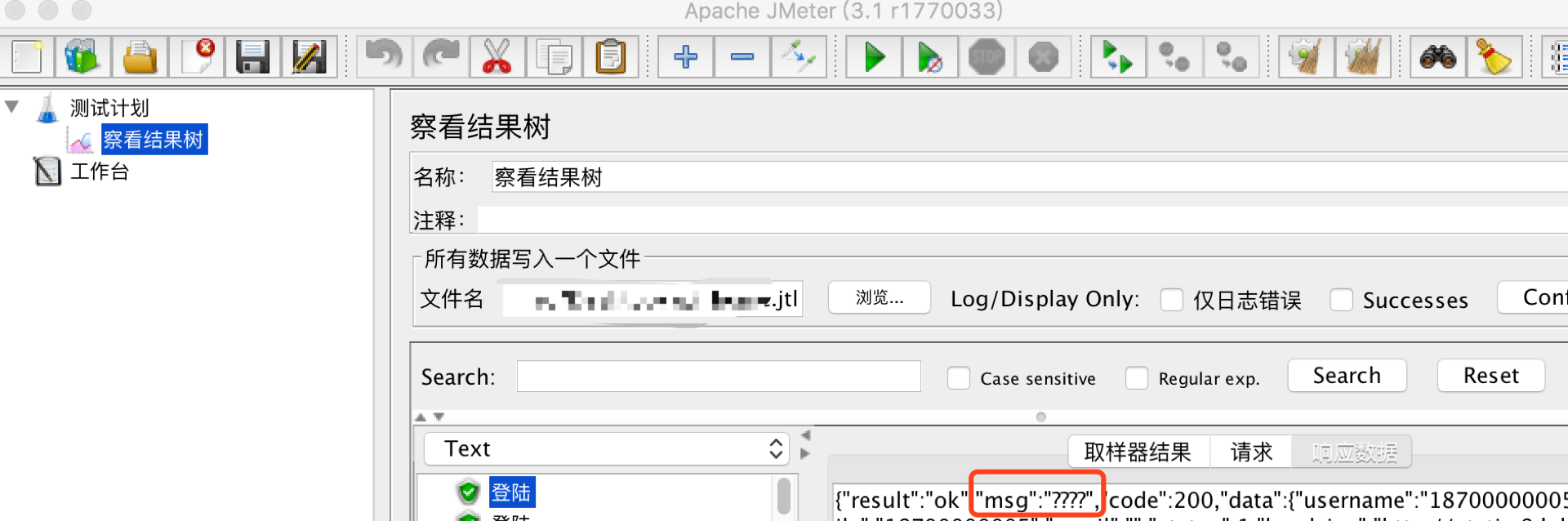Clear all results with the double broom icon
The width and height of the screenshot is (1568, 526).
click(1362, 57)
